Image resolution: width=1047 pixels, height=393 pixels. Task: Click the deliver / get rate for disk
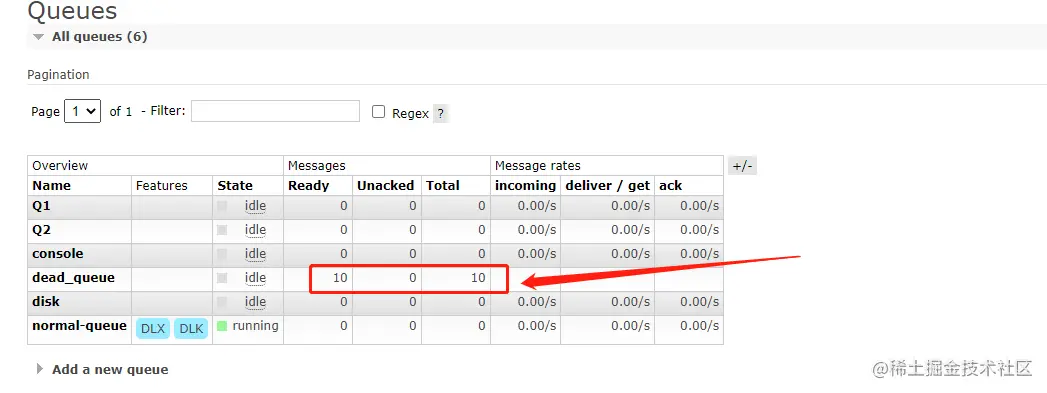630,302
